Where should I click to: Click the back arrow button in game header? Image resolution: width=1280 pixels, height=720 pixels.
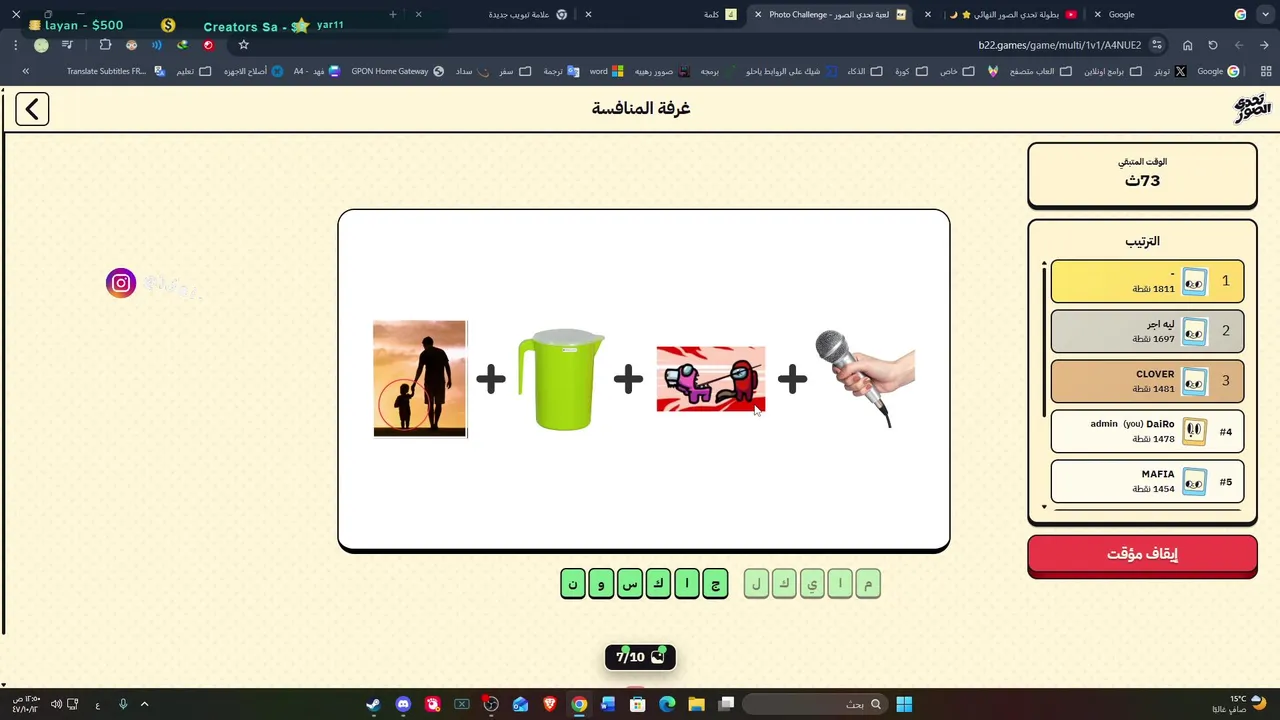32,109
